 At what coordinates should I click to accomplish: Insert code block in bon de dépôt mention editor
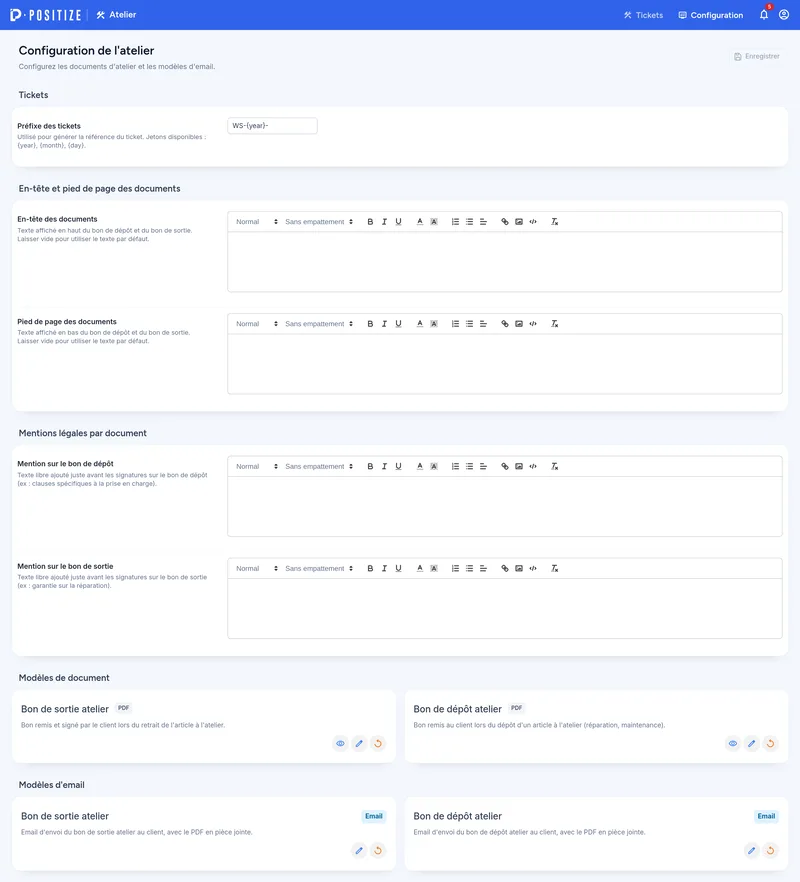pyautogui.click(x=533, y=466)
